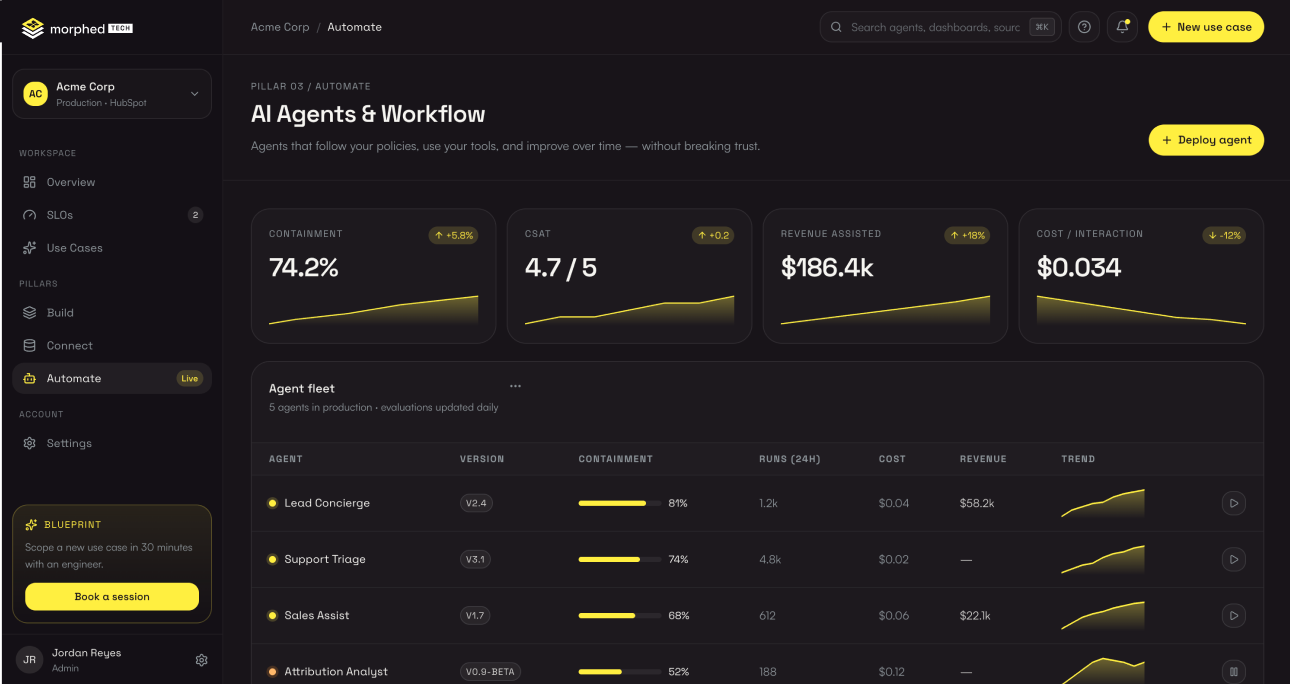Click the Acme Corp breadcrumb link
Viewport: 1290px width, 684px height.
click(280, 27)
